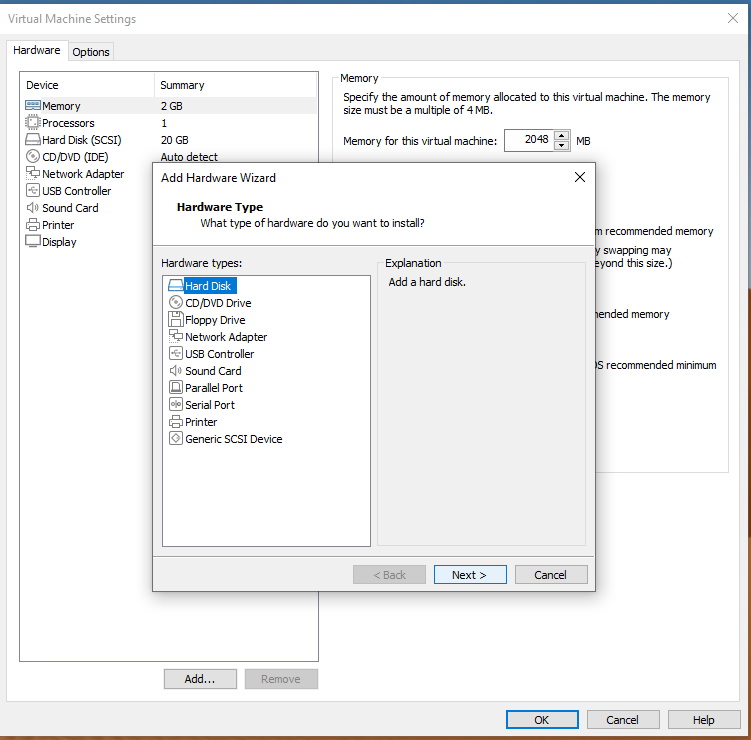The width and height of the screenshot is (751, 740).
Task: Select USB Controller icon in Hardware types
Action: 176,353
